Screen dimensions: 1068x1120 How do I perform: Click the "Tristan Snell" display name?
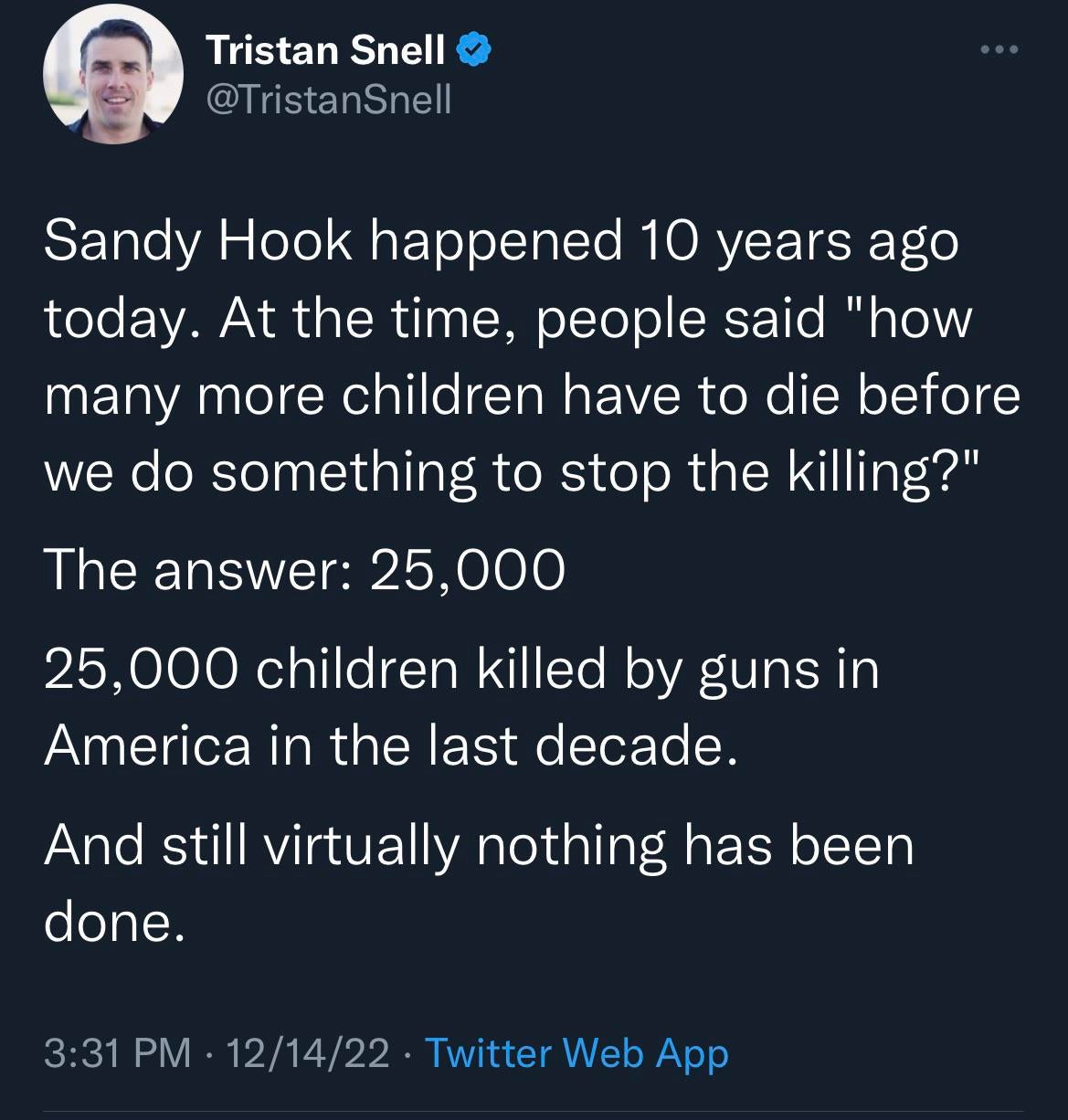325,50
